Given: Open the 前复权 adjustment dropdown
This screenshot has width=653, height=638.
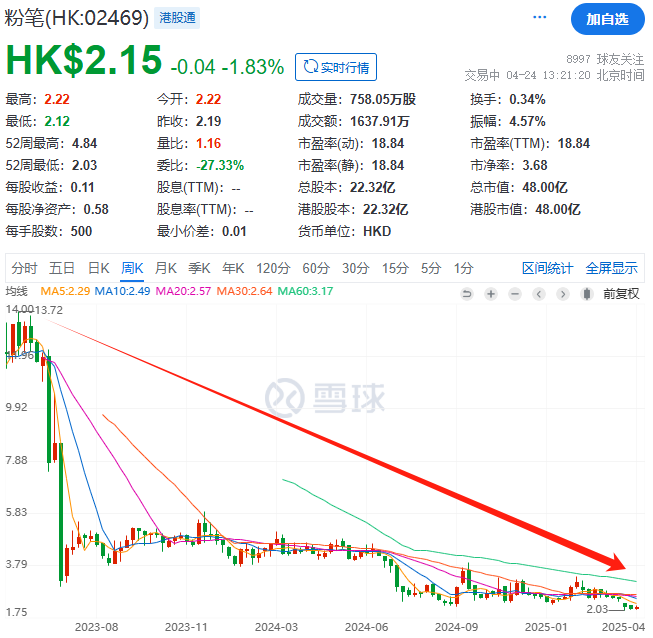Looking at the screenshot, I should click(620, 293).
